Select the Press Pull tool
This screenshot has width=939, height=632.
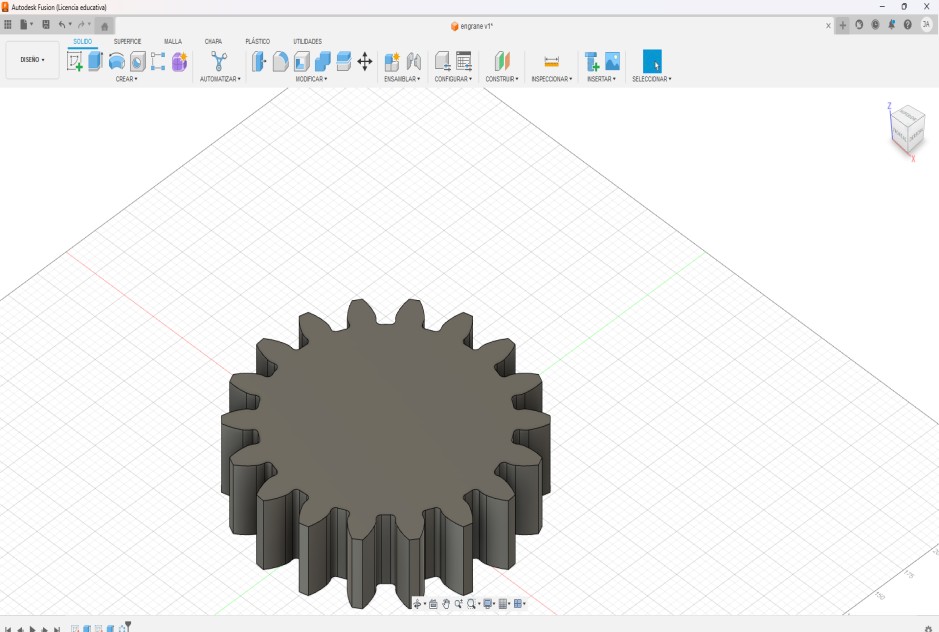click(x=259, y=61)
